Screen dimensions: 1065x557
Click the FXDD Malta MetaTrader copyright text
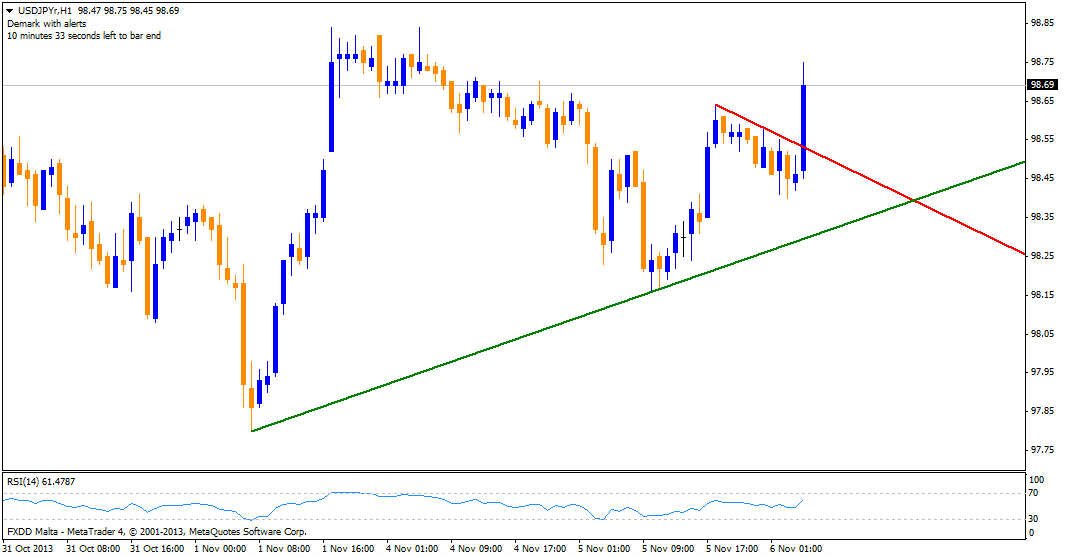156,532
